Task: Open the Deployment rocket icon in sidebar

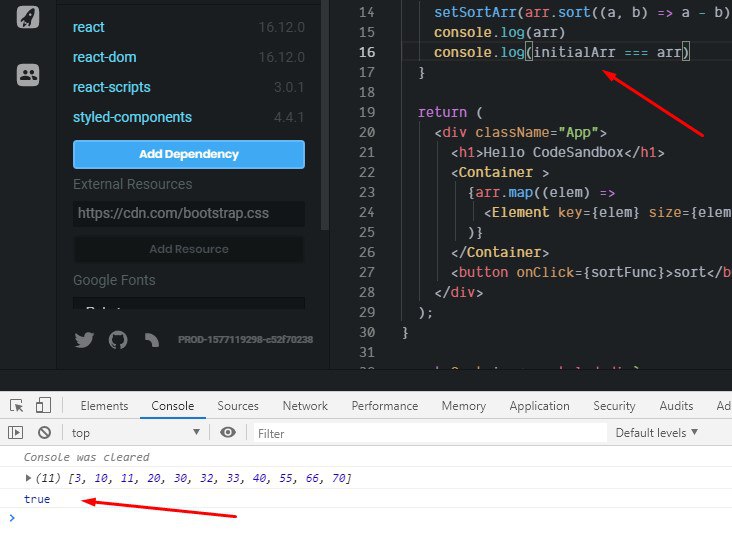Action: [x=28, y=17]
